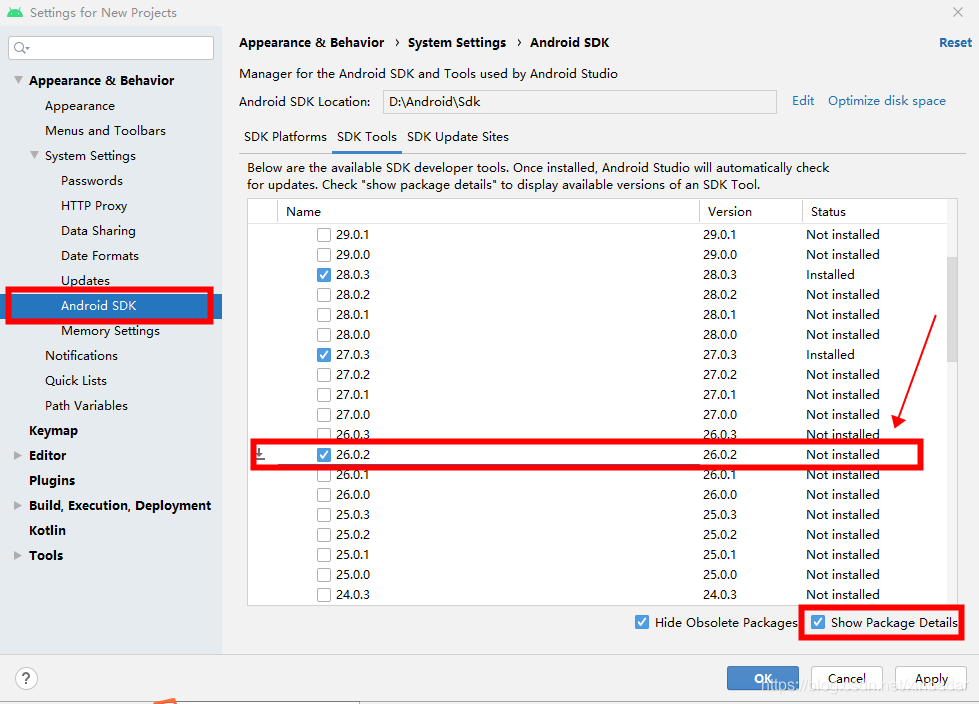979x704 pixels.
Task: Uncheck the 28.0.3 installed checkbox
Action: 323,275
